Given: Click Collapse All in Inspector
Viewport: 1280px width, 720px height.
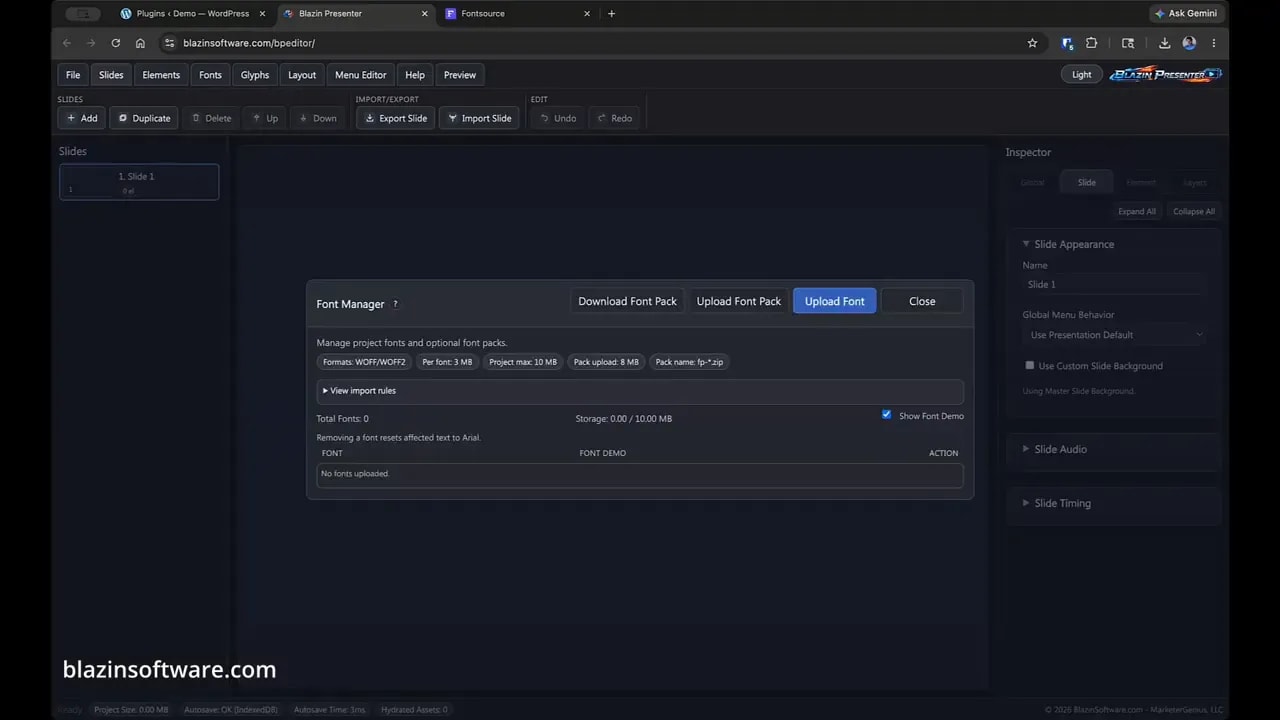Looking at the screenshot, I should (1194, 211).
